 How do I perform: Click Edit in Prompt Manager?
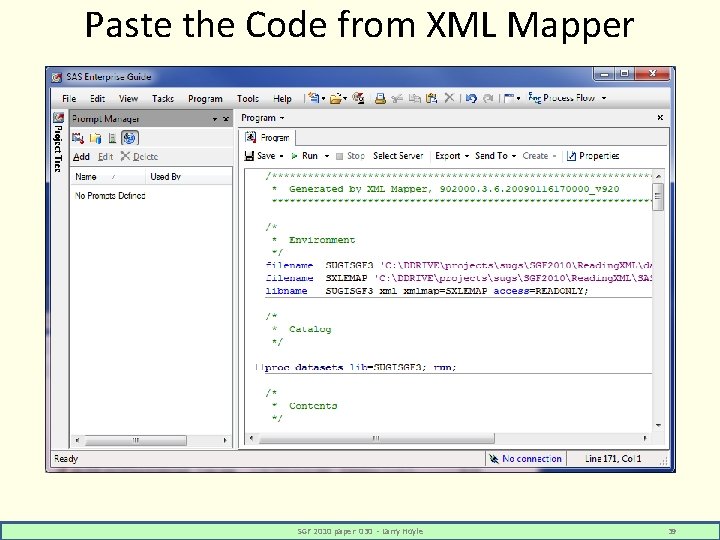(x=105, y=157)
